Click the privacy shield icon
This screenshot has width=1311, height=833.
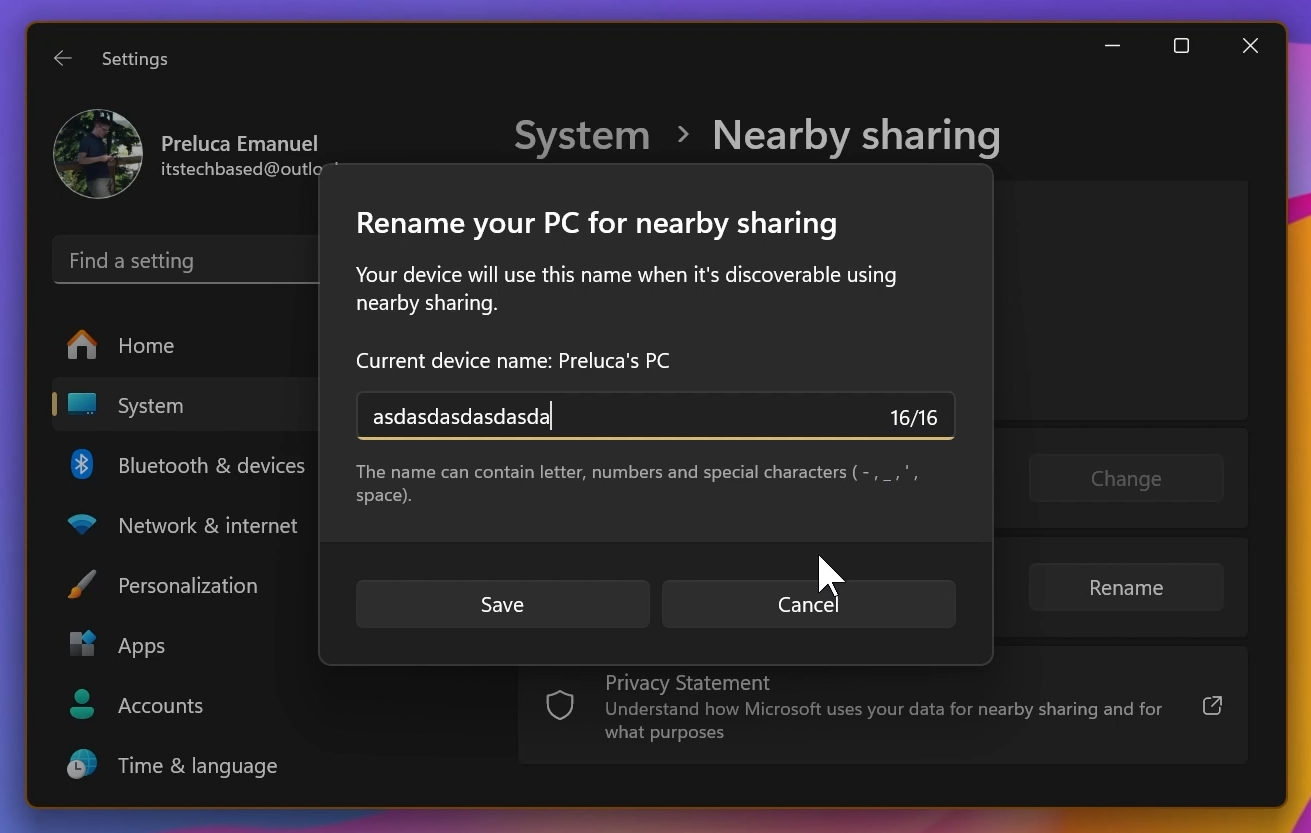click(x=560, y=705)
